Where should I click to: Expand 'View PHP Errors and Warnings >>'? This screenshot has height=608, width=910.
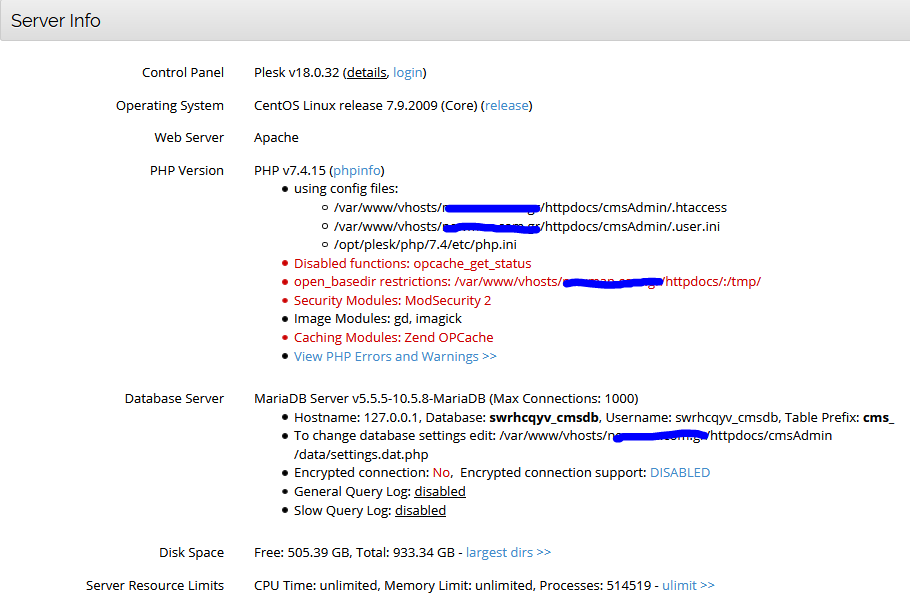(x=395, y=357)
